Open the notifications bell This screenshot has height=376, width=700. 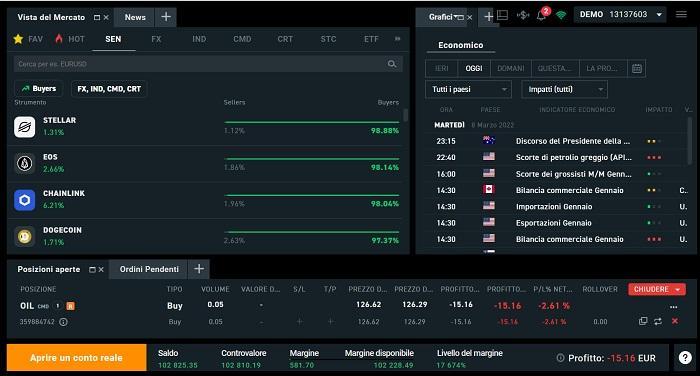542,16
